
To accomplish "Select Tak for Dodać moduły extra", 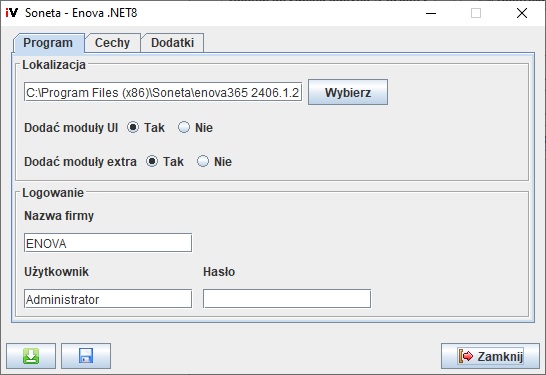I will 152,161.
